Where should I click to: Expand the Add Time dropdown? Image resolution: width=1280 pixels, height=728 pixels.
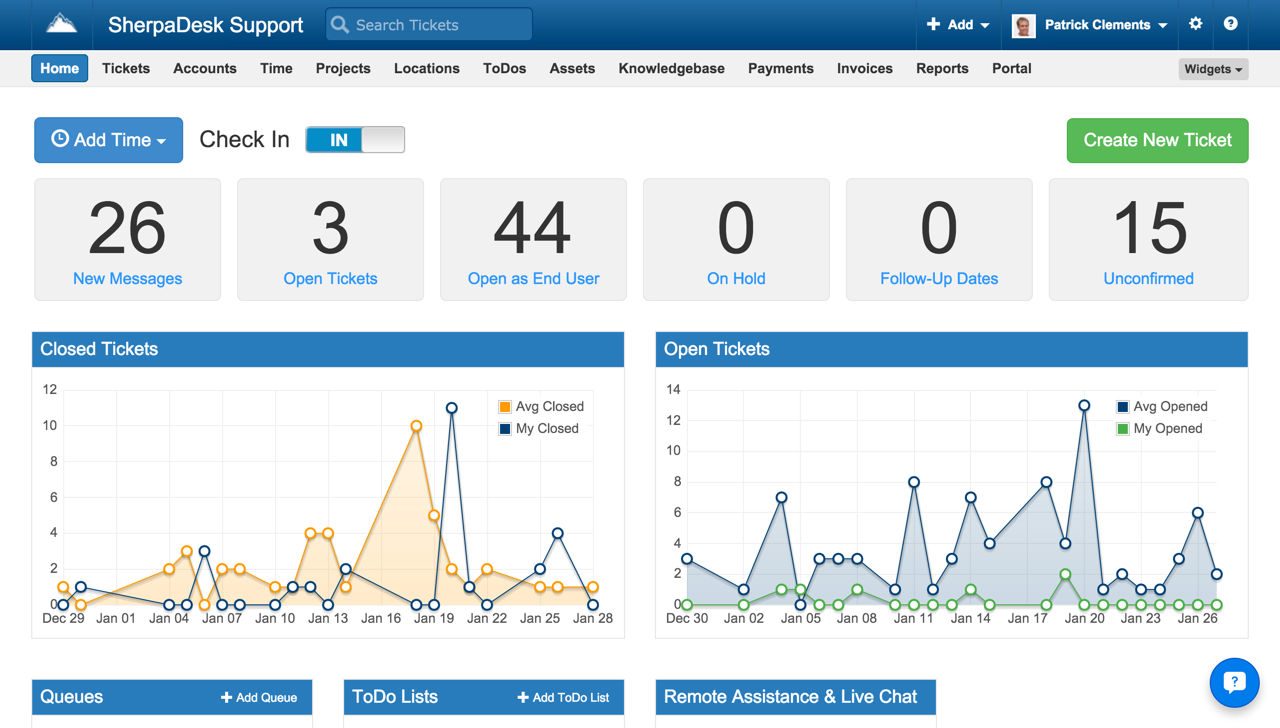coord(108,140)
